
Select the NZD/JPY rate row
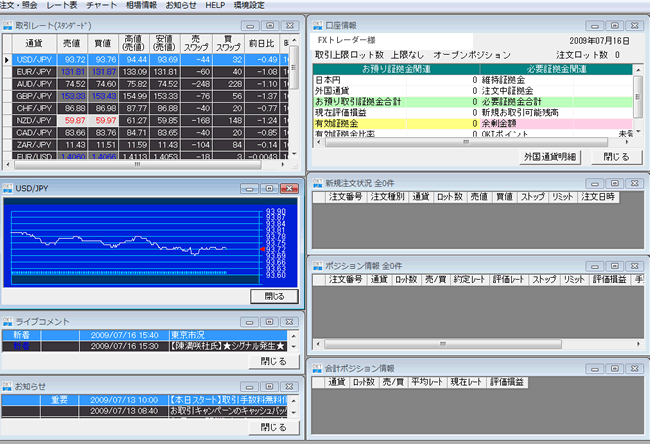pos(146,120)
